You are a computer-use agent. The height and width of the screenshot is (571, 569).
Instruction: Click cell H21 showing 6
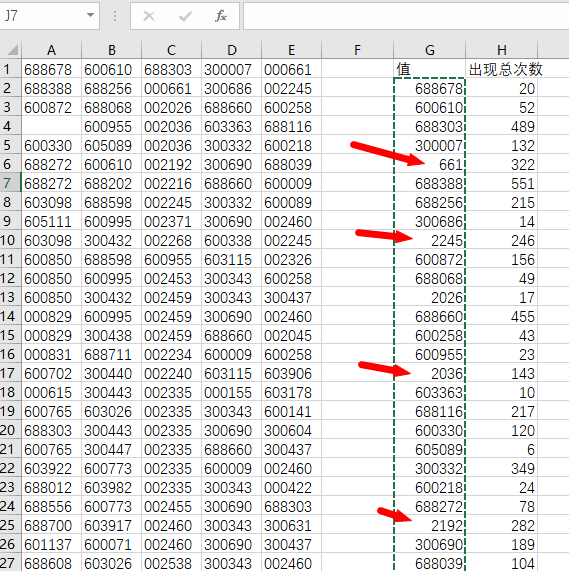502,449
